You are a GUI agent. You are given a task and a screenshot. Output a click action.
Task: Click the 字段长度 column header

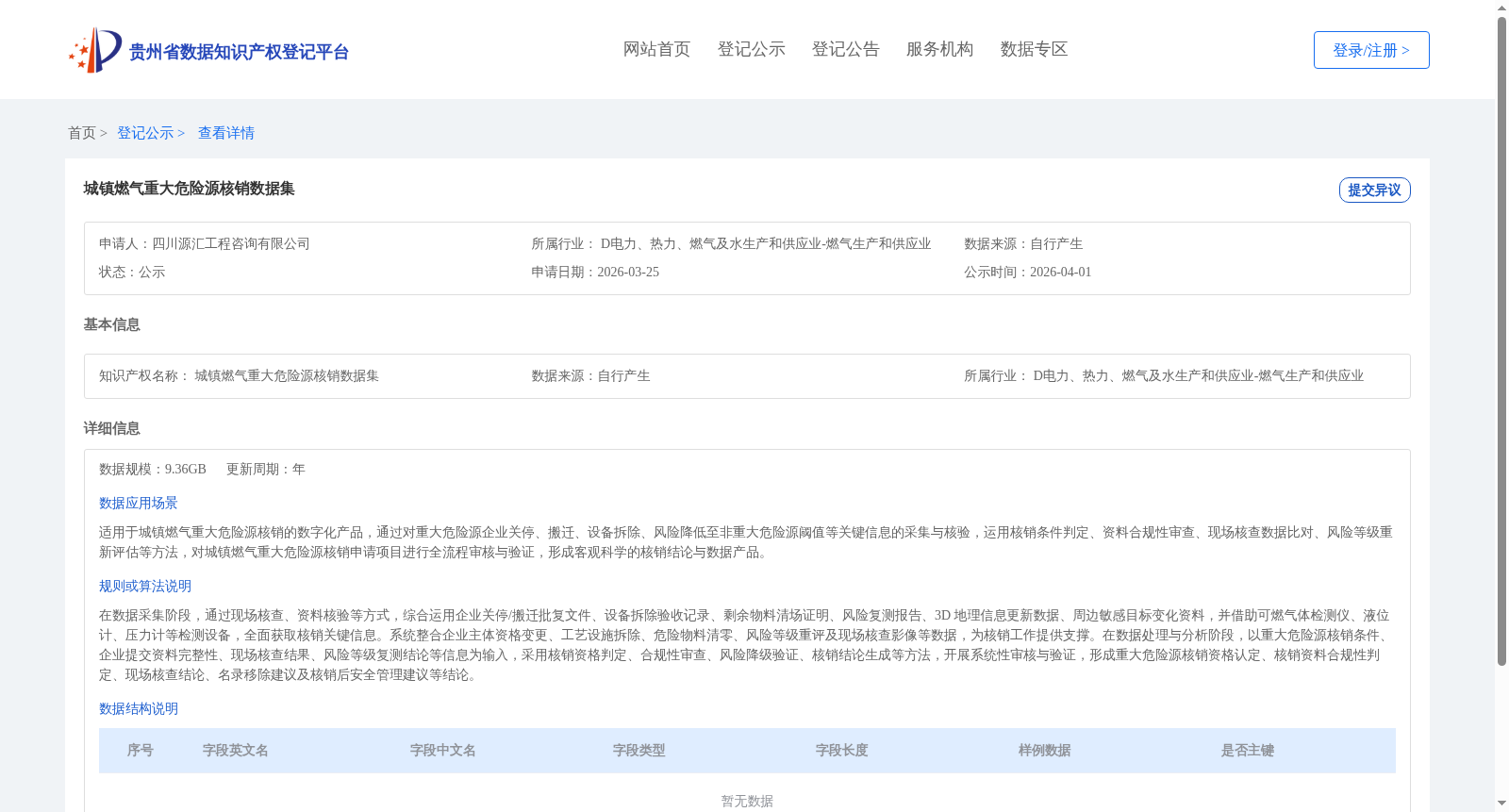pyautogui.click(x=842, y=751)
